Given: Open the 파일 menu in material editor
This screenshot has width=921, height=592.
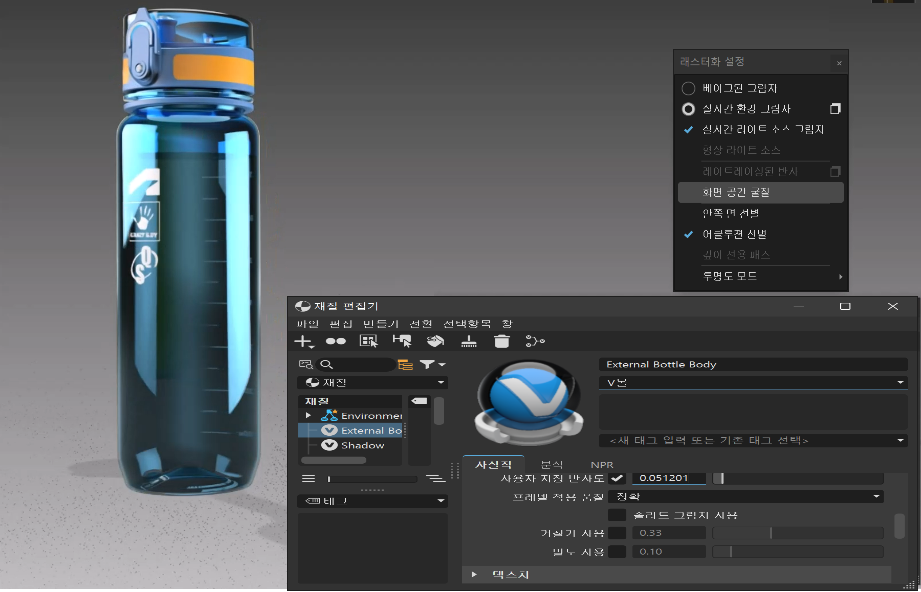Looking at the screenshot, I should 307,324.
